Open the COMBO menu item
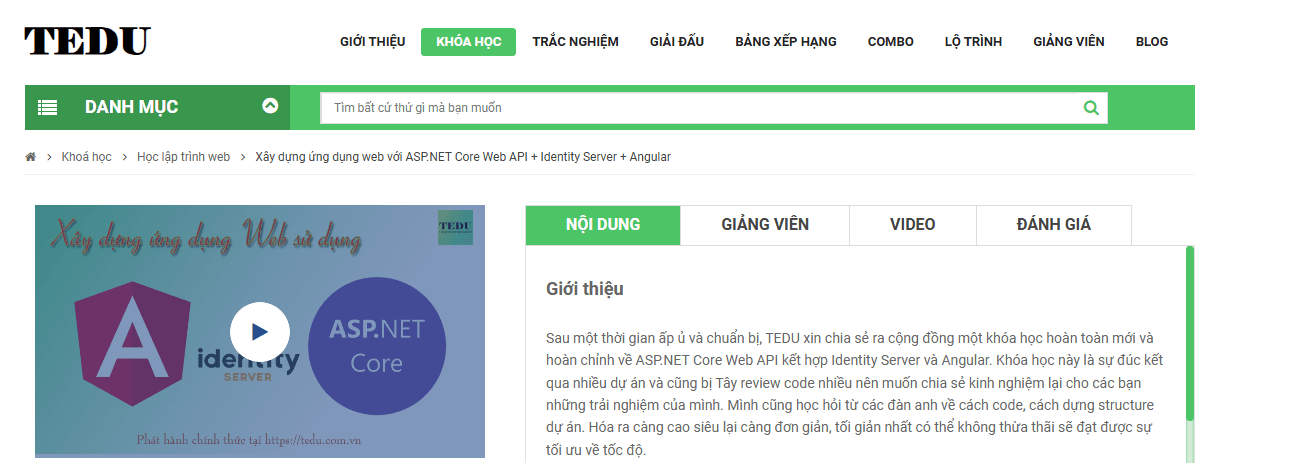Image resolution: width=1301 pixels, height=463 pixels. tap(891, 42)
